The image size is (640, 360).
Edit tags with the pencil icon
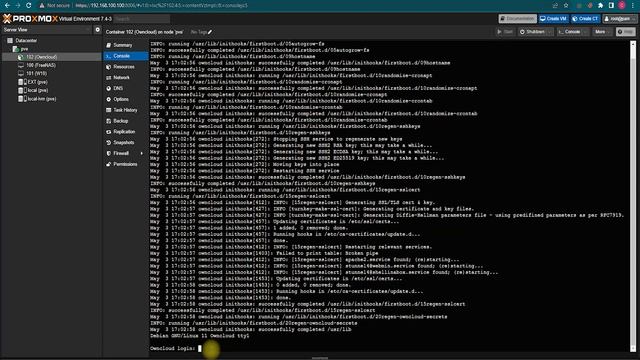(210, 32)
